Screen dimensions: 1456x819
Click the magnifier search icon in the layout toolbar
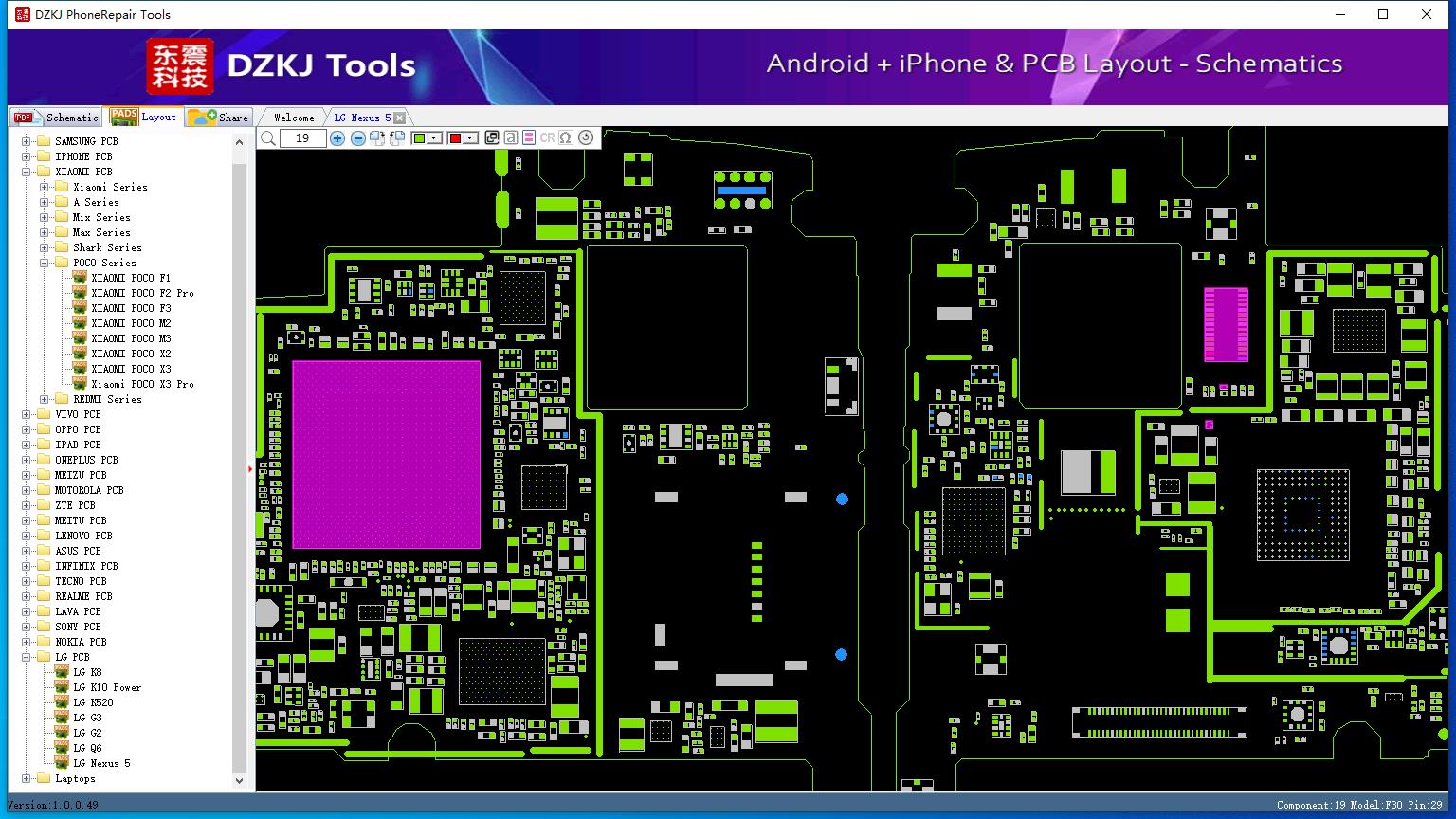point(268,138)
